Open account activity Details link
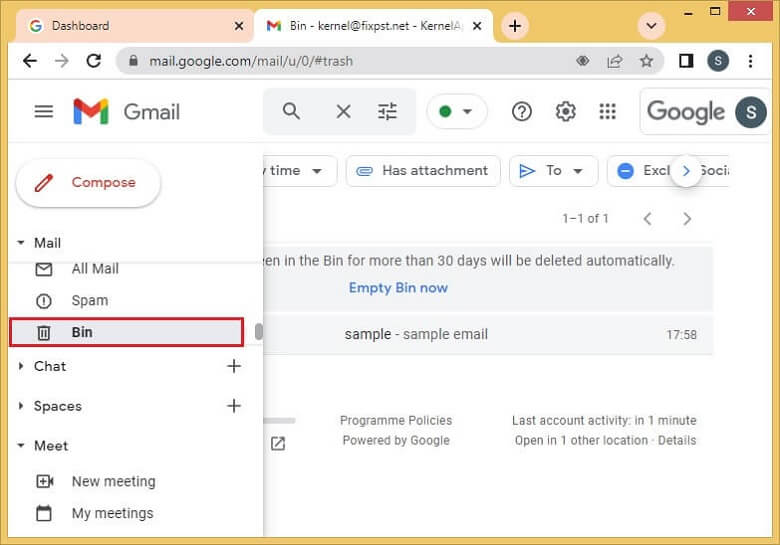Image resolution: width=780 pixels, height=545 pixels. pos(677,440)
